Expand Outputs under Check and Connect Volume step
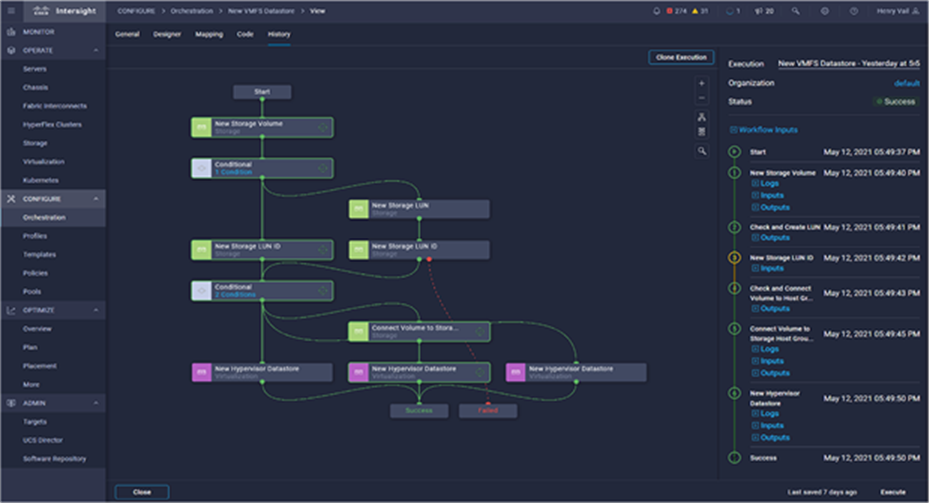 (770, 309)
